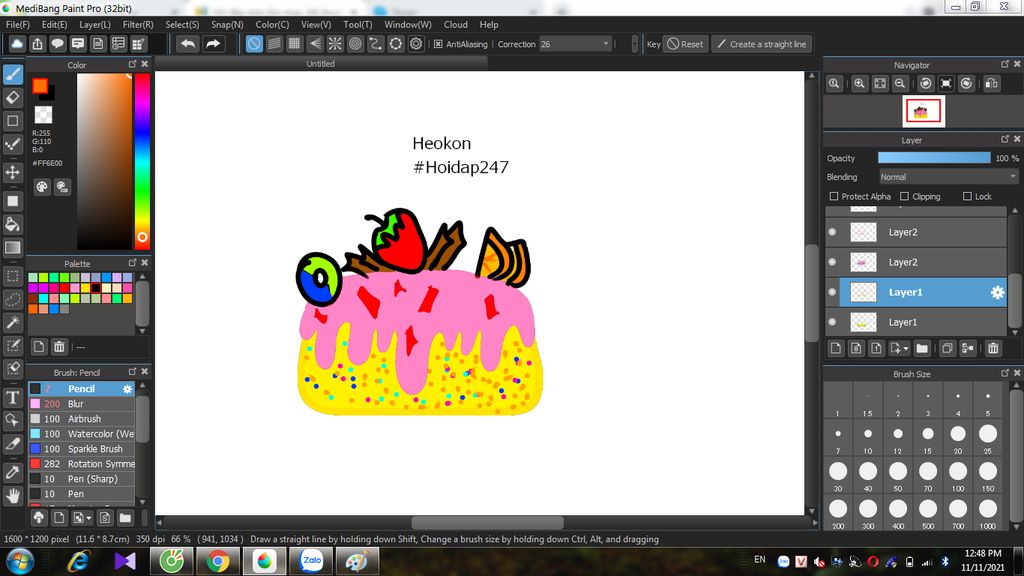Open the Cloud menu
This screenshot has width=1024, height=576.
pos(455,25)
